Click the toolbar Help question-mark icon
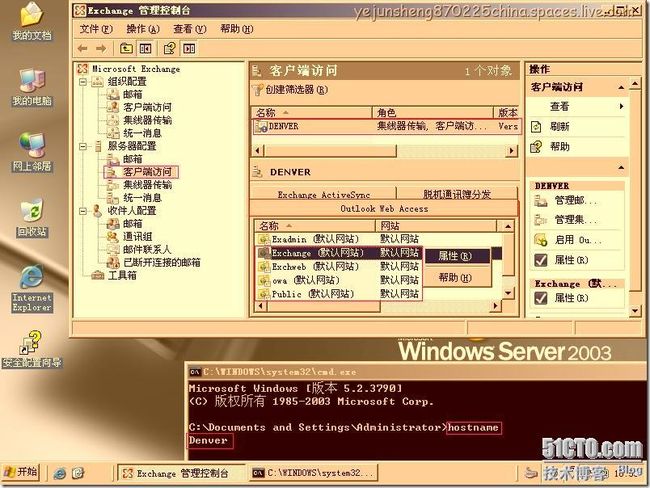The image size is (650, 488). pyautogui.click(x=170, y=49)
